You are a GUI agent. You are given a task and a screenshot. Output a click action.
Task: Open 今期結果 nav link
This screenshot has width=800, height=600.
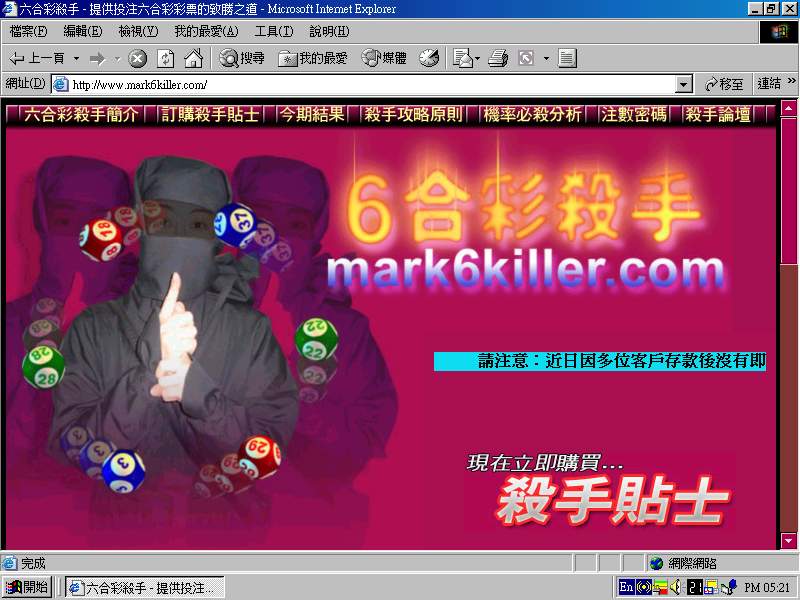311,114
